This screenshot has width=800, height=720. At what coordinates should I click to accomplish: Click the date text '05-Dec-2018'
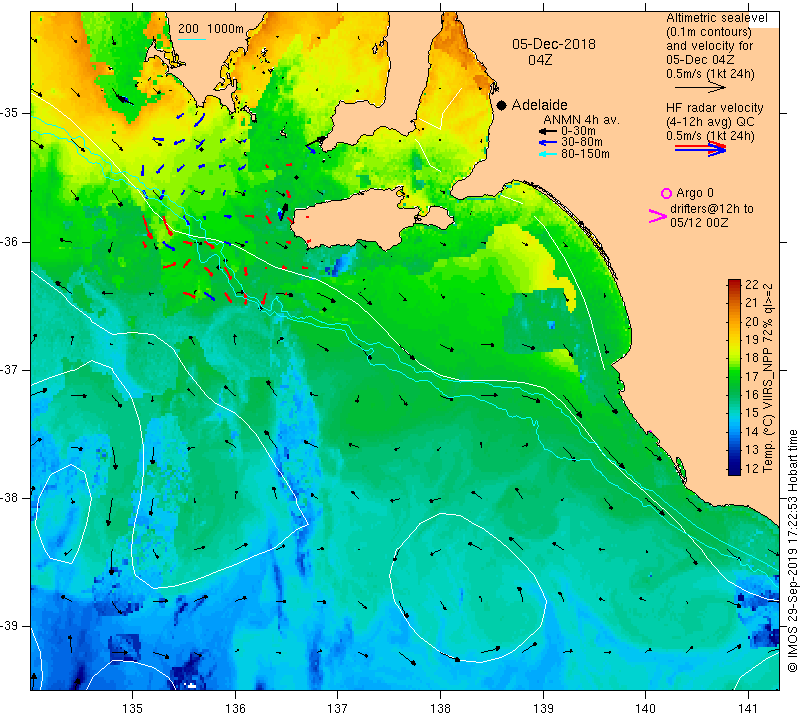[554, 44]
